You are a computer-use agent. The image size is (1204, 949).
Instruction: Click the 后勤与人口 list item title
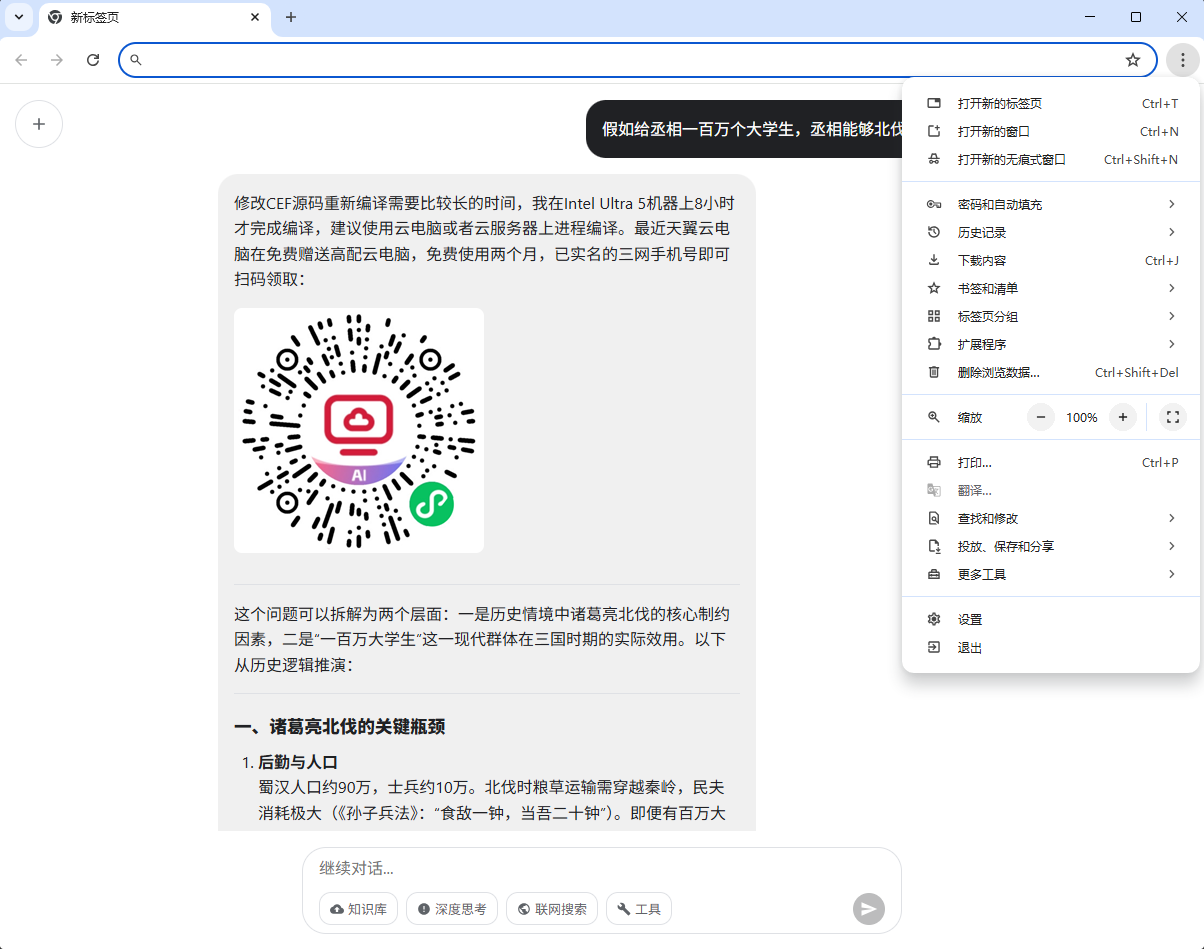(298, 762)
